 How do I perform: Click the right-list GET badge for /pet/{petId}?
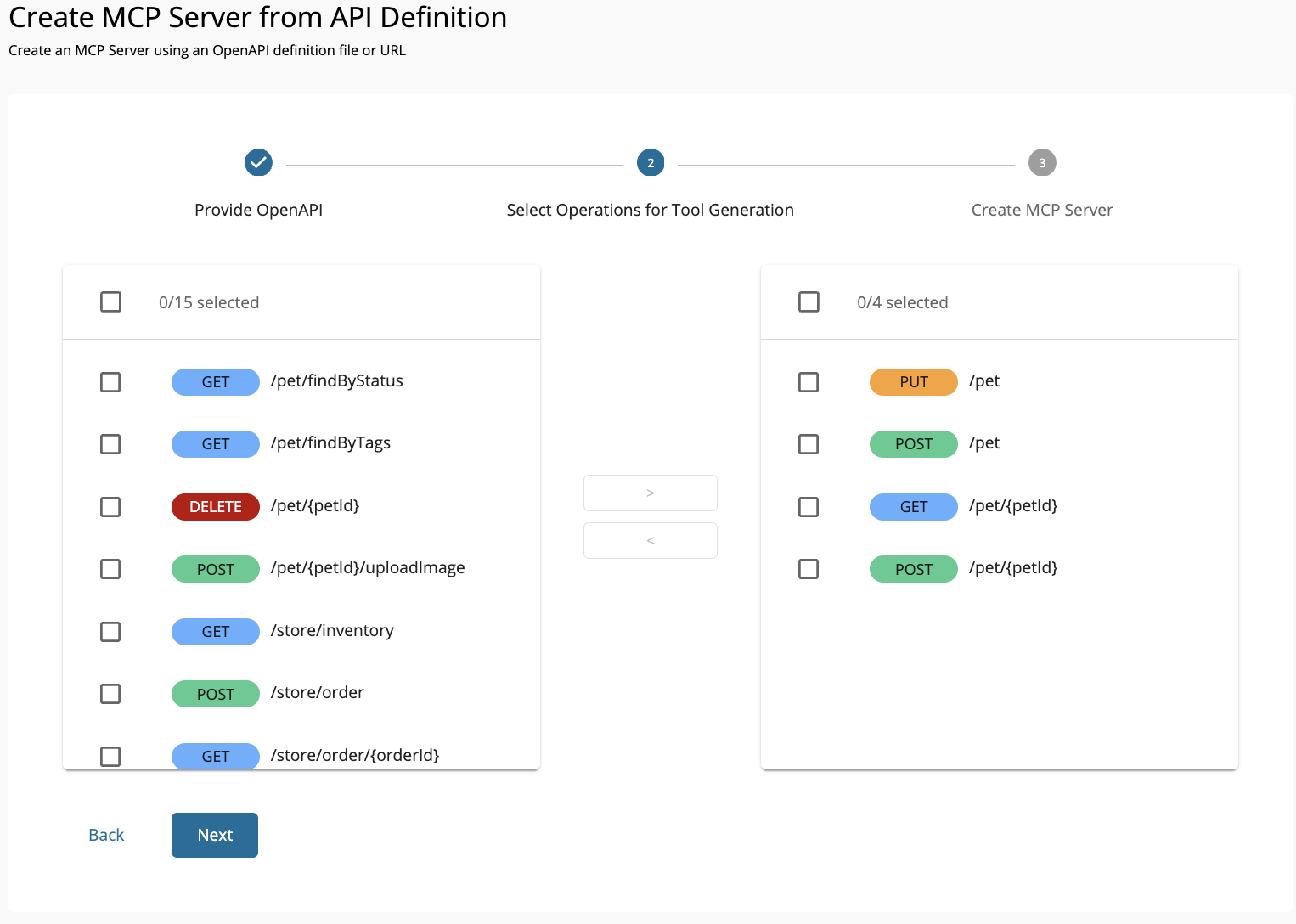coord(914,506)
